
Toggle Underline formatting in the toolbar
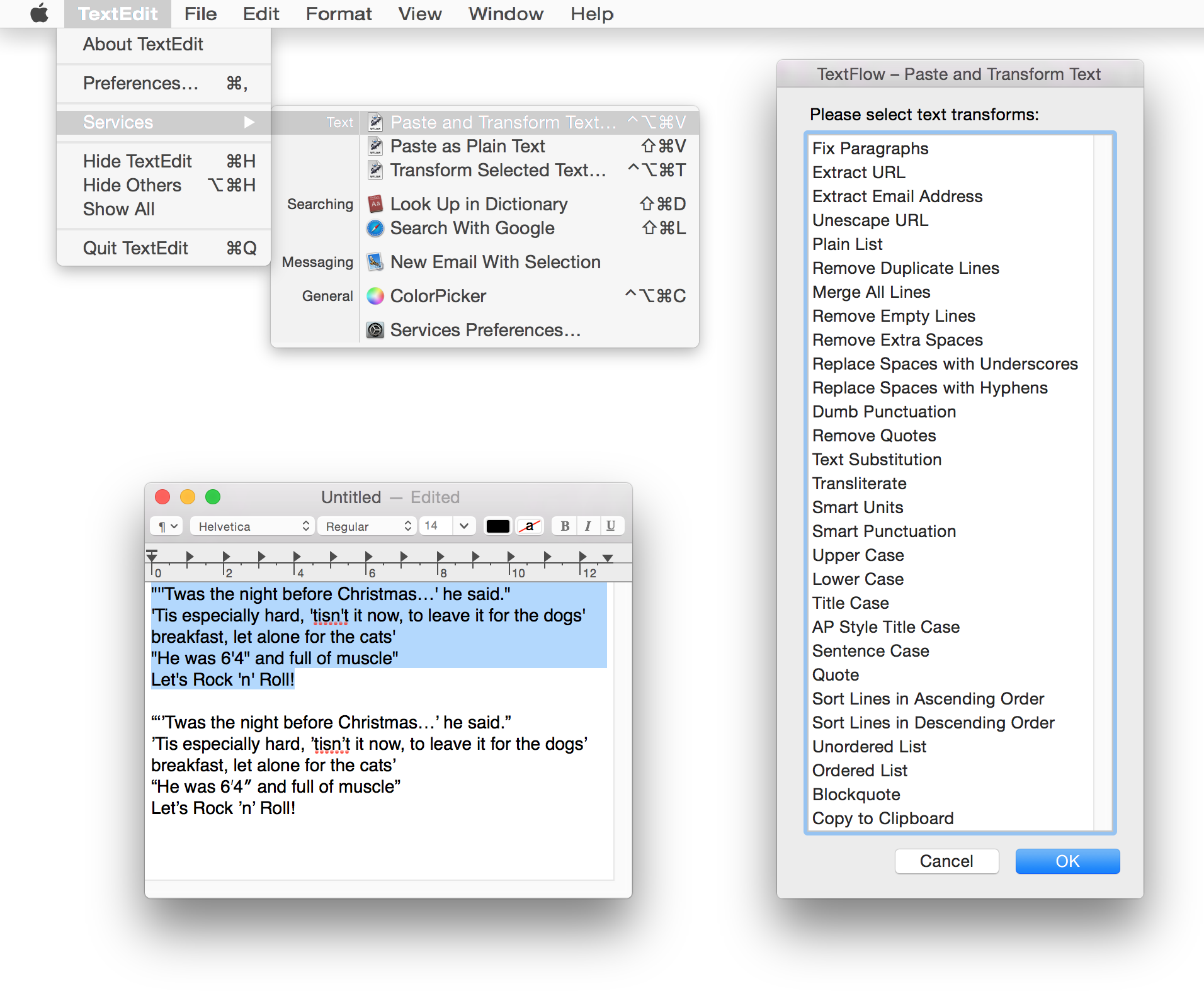611,526
